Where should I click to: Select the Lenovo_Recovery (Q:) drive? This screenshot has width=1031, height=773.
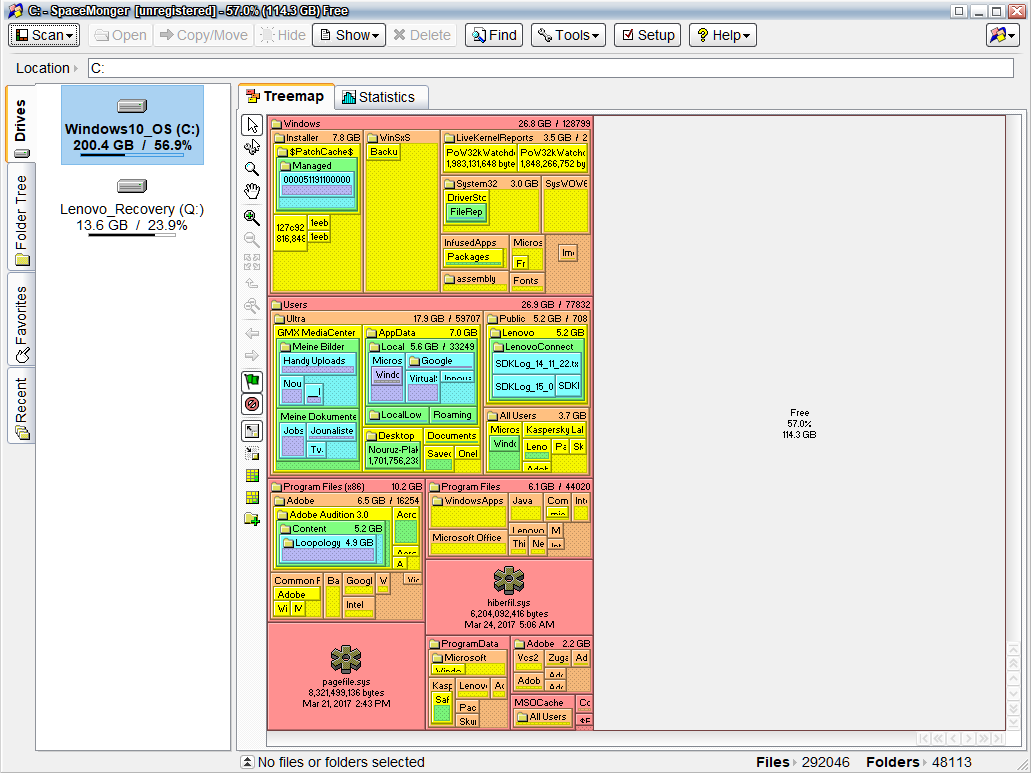tap(132, 205)
